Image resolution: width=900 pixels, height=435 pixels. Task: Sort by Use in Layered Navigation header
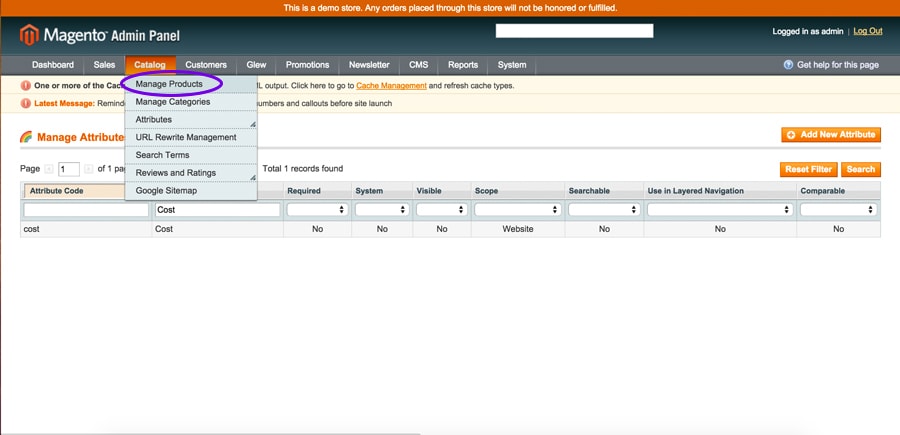(696, 191)
